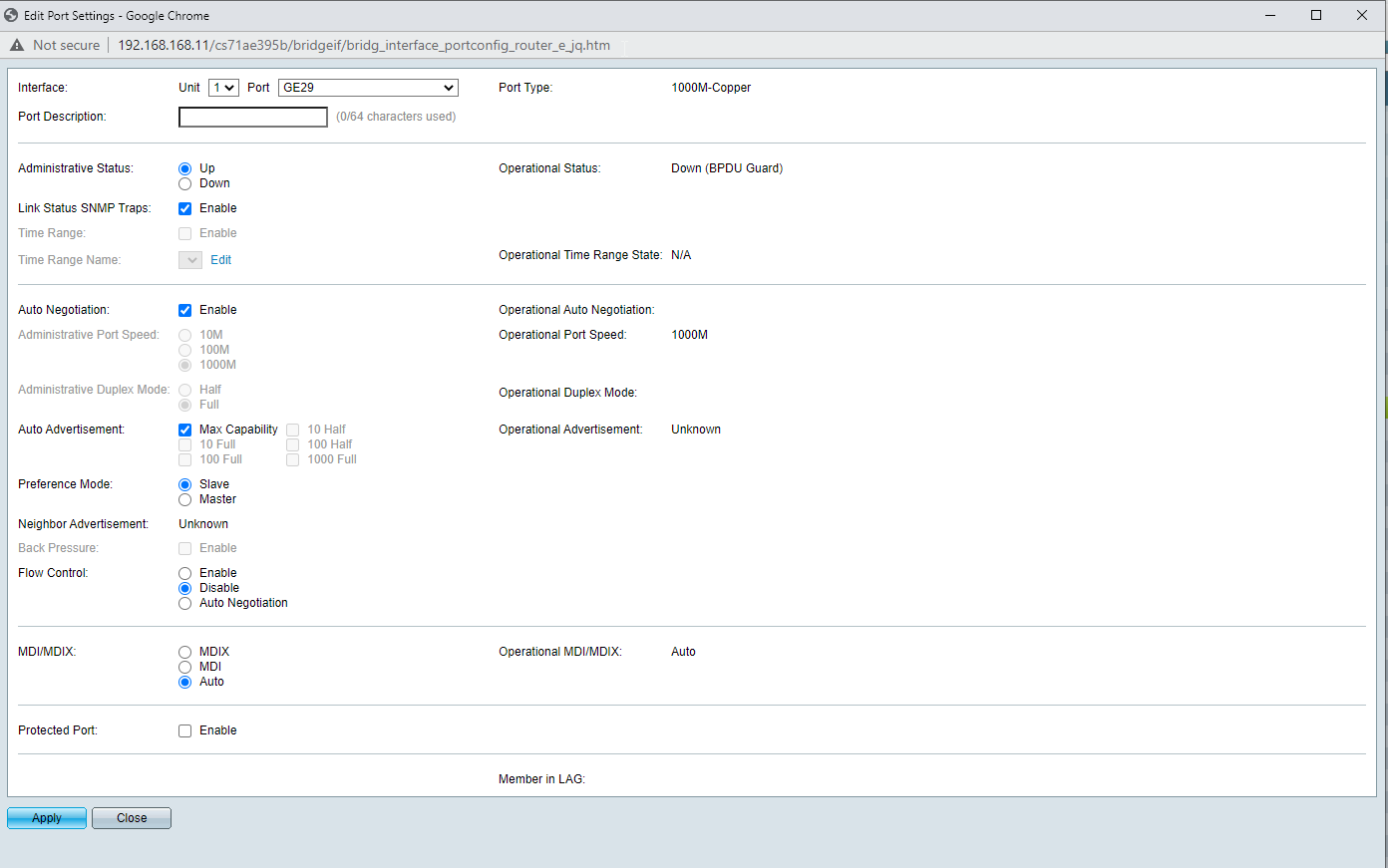This screenshot has height=868, width=1388.
Task: Click the Chrome globe icon in title bar
Action: point(12,15)
